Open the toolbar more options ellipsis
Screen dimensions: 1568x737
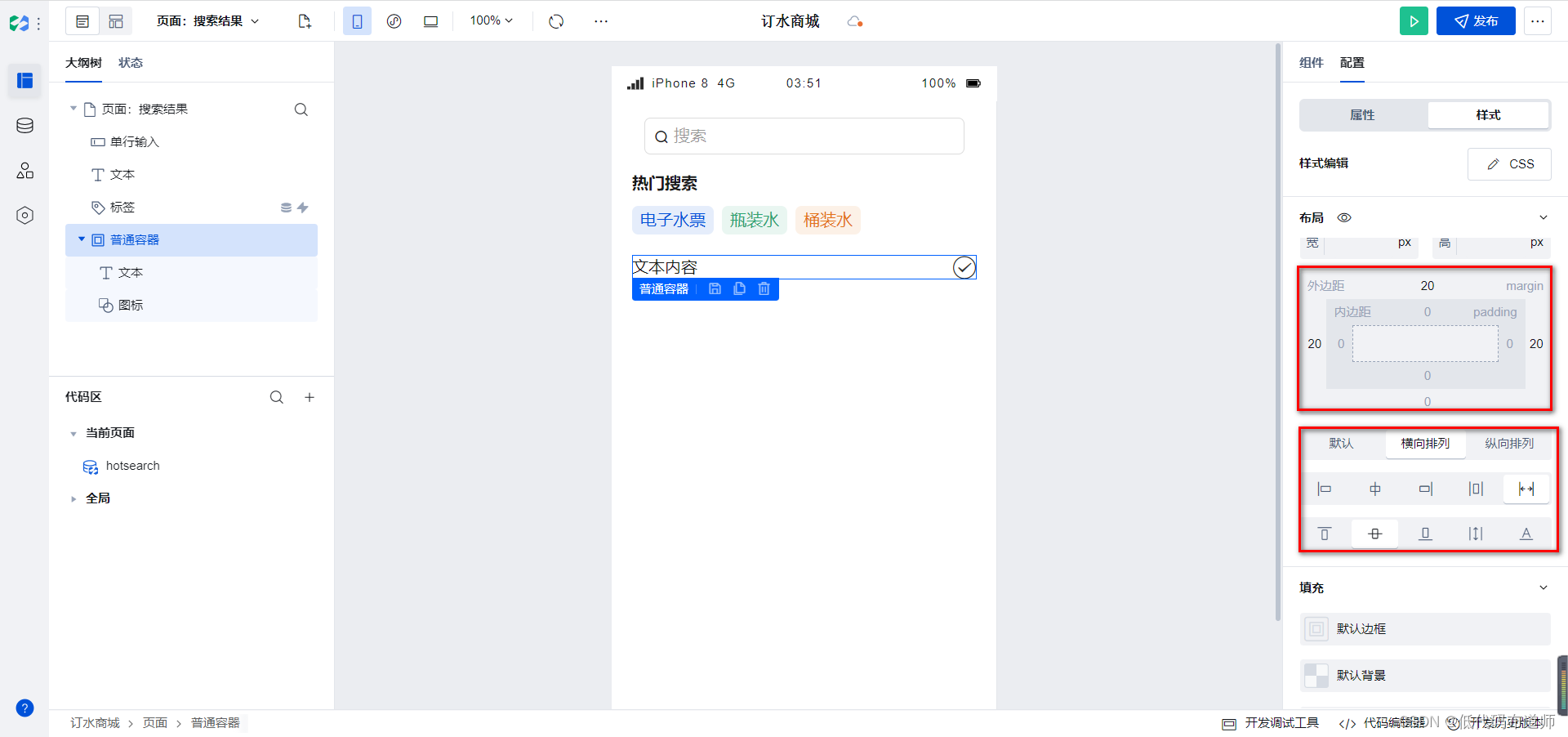click(x=601, y=21)
